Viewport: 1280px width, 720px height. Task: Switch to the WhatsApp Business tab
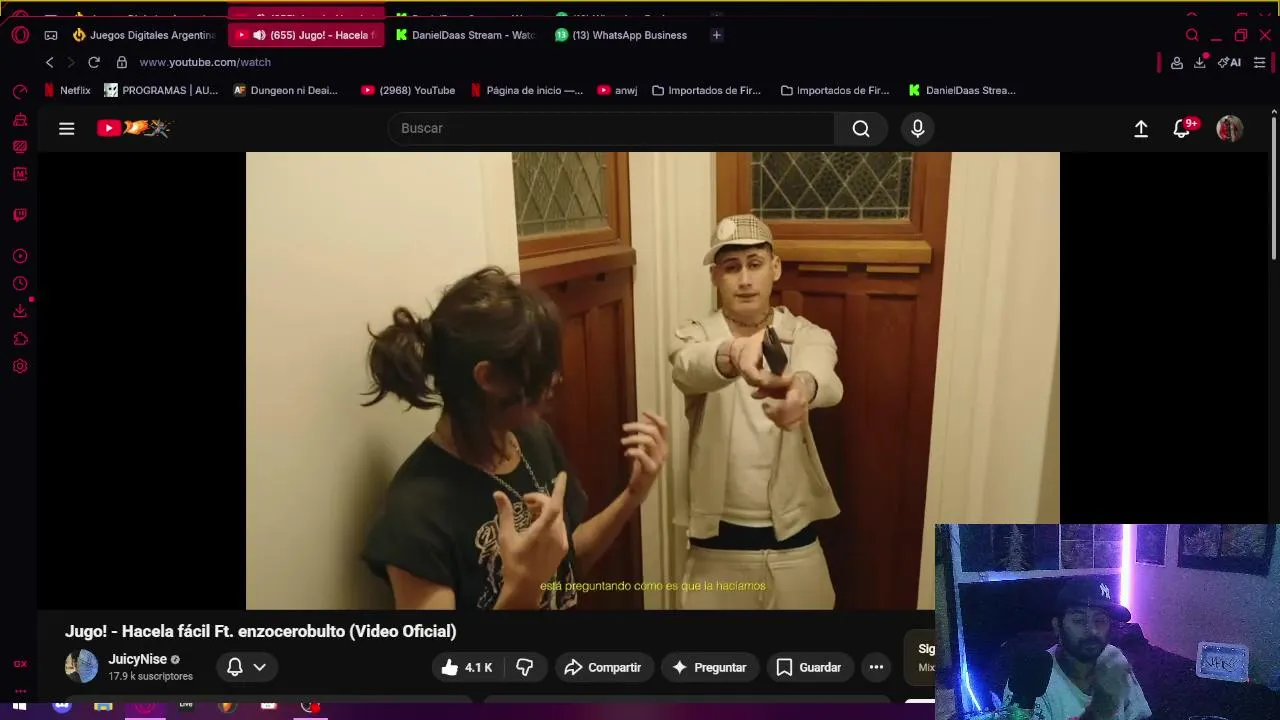622,35
